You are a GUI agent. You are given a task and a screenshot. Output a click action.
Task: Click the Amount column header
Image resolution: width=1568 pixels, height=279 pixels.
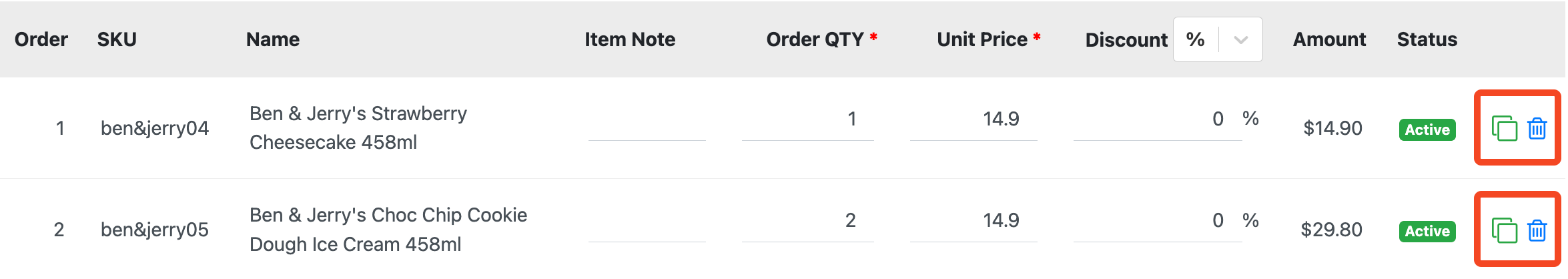[1329, 39]
